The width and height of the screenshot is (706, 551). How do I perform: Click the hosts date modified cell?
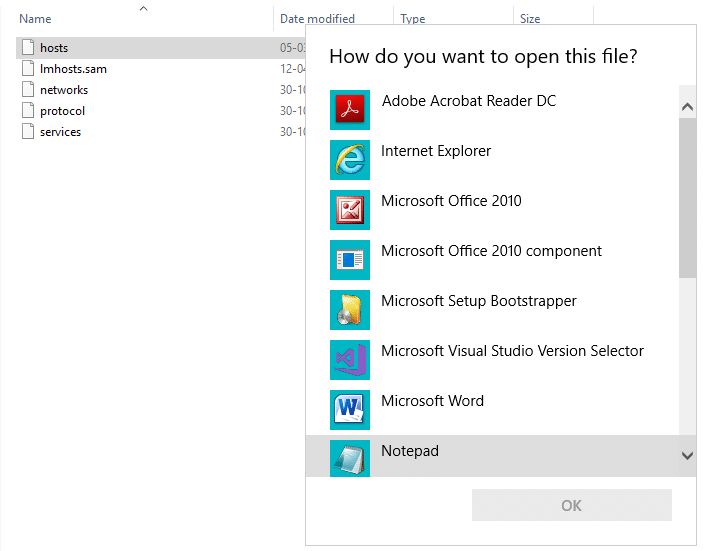coord(293,48)
